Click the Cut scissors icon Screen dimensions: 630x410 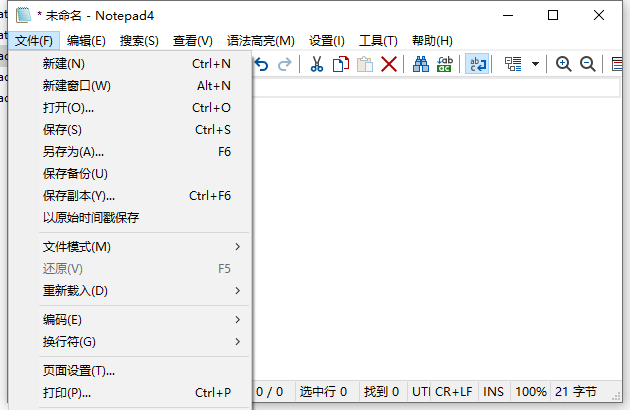317,64
